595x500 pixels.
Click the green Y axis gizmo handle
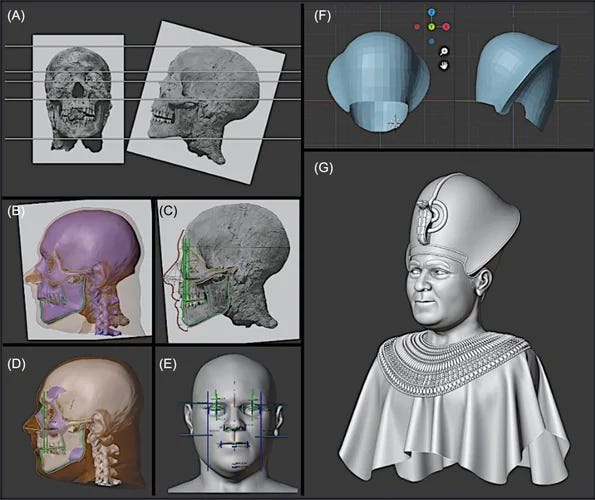pyautogui.click(x=431, y=27)
